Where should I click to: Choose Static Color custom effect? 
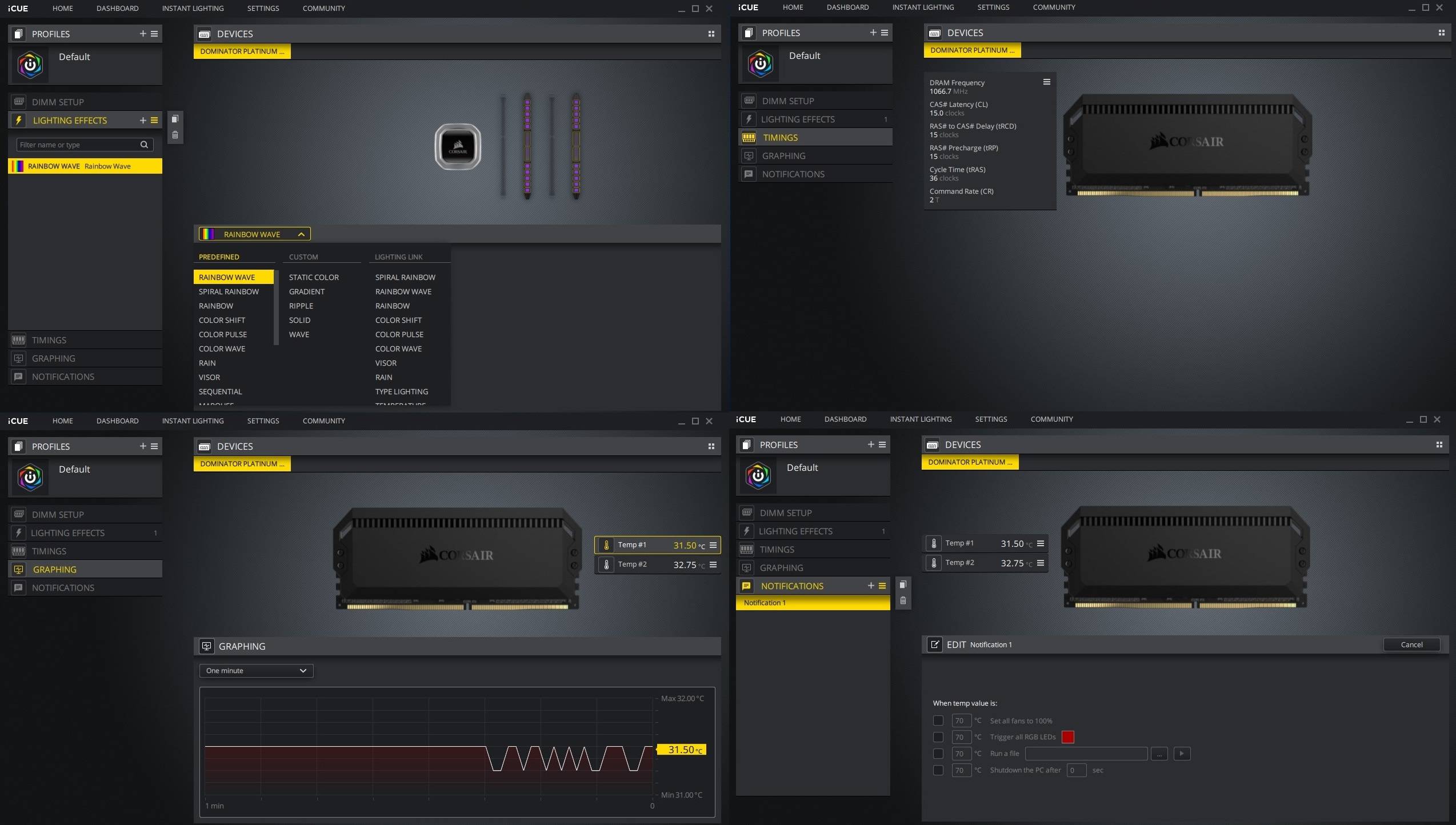tap(314, 277)
